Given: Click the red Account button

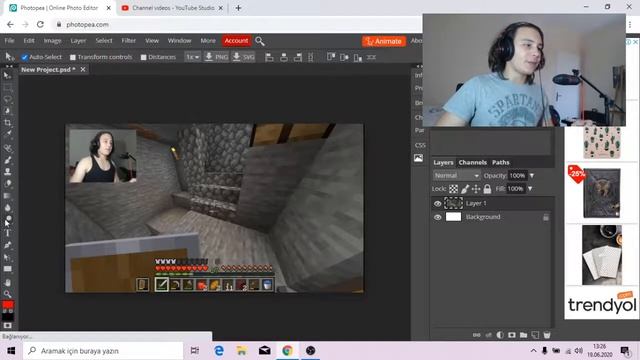Looking at the screenshot, I should [236, 41].
